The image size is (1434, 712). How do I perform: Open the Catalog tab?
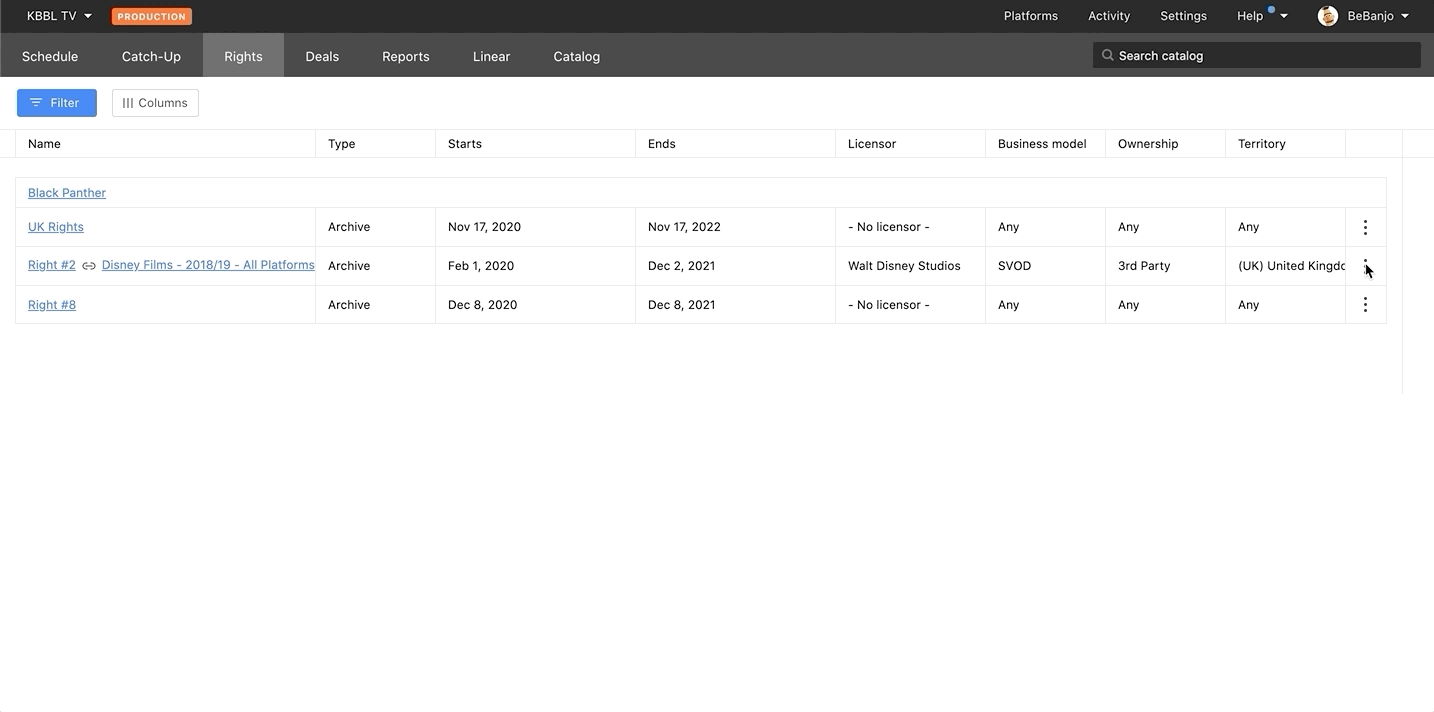coord(577,56)
